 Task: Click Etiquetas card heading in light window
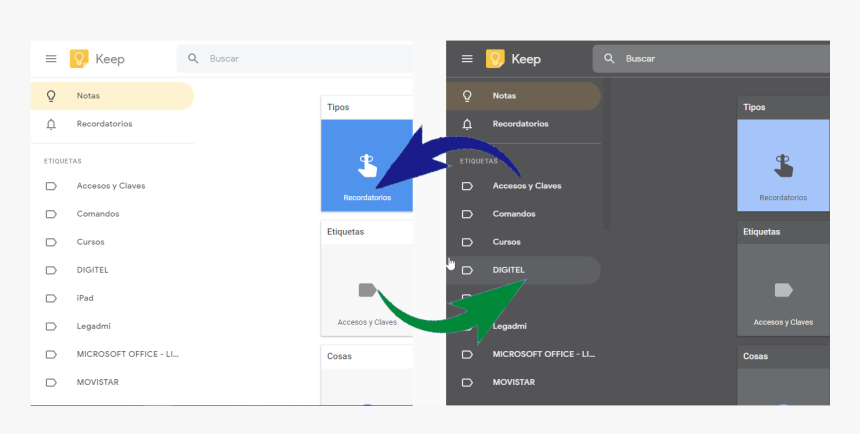pyautogui.click(x=346, y=232)
